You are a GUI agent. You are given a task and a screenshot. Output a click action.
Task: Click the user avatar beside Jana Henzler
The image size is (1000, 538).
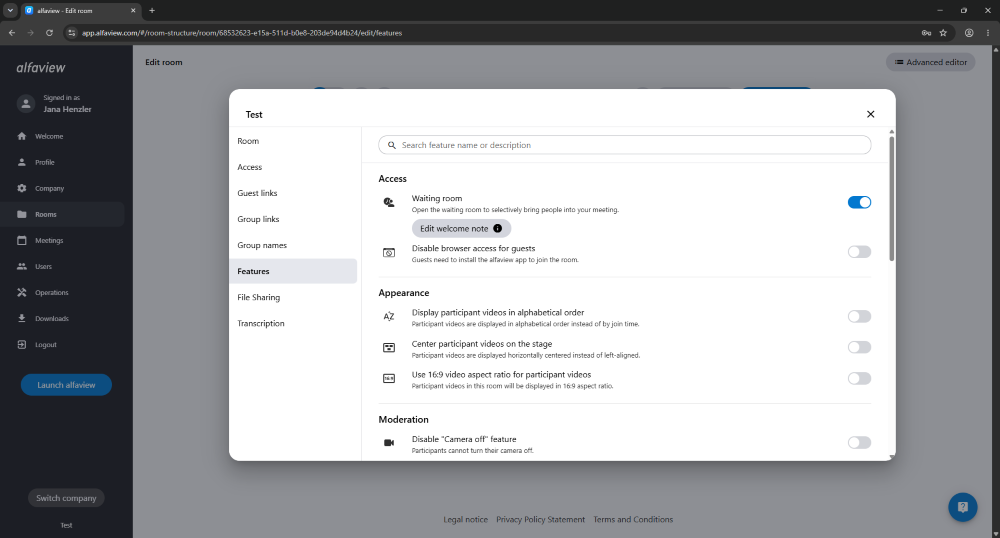[x=26, y=103]
